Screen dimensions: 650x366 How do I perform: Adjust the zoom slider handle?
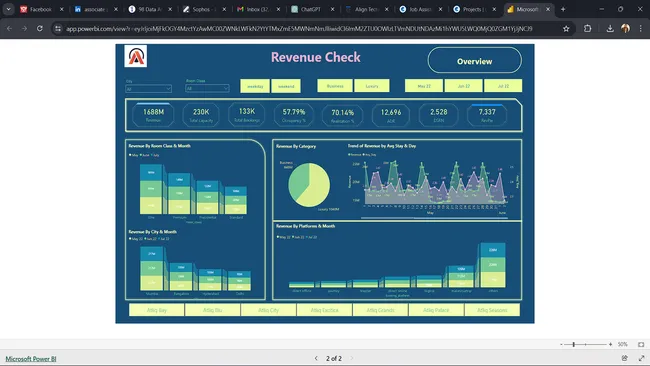[574, 344]
